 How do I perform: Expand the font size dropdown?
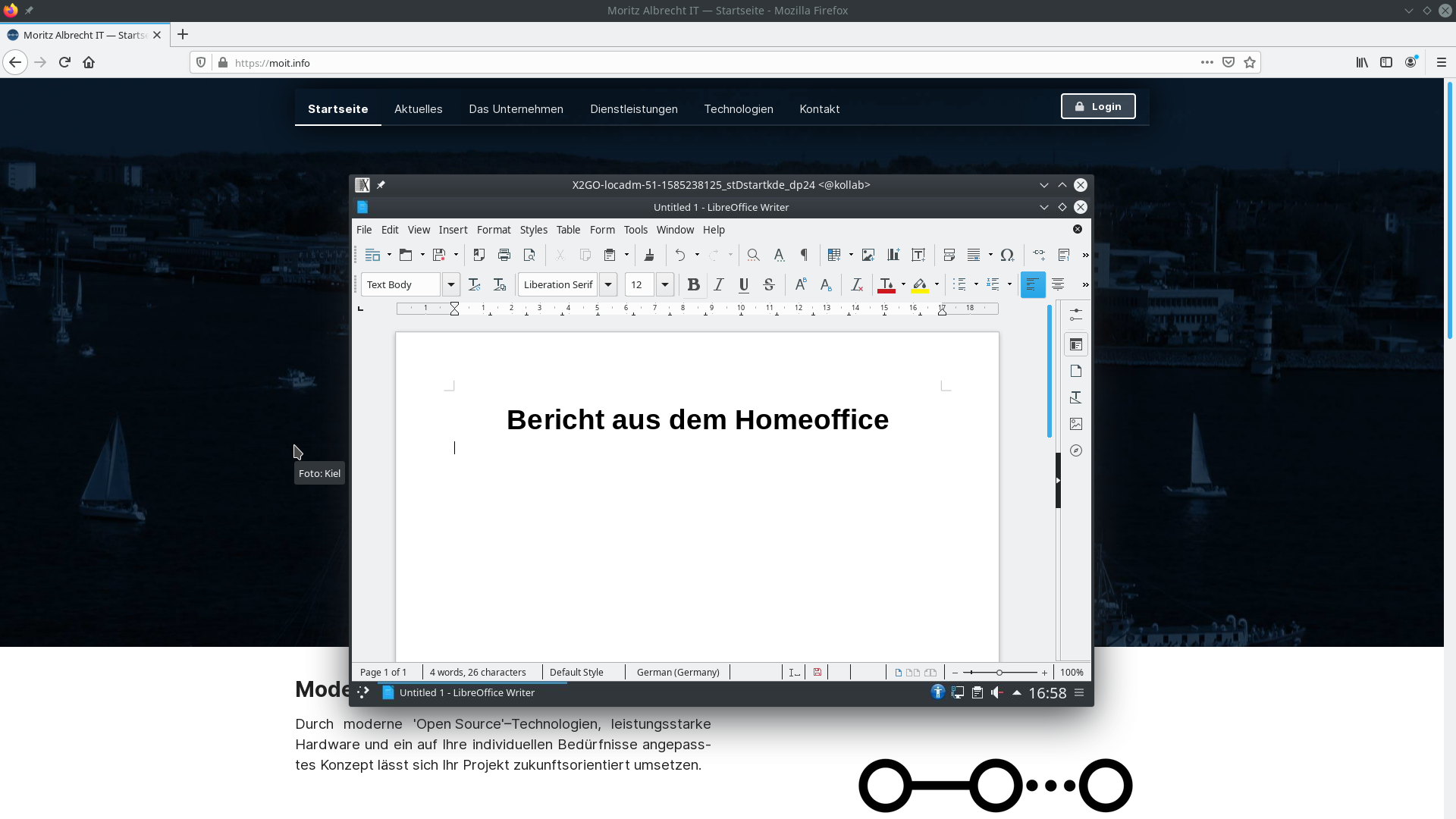[x=665, y=284]
